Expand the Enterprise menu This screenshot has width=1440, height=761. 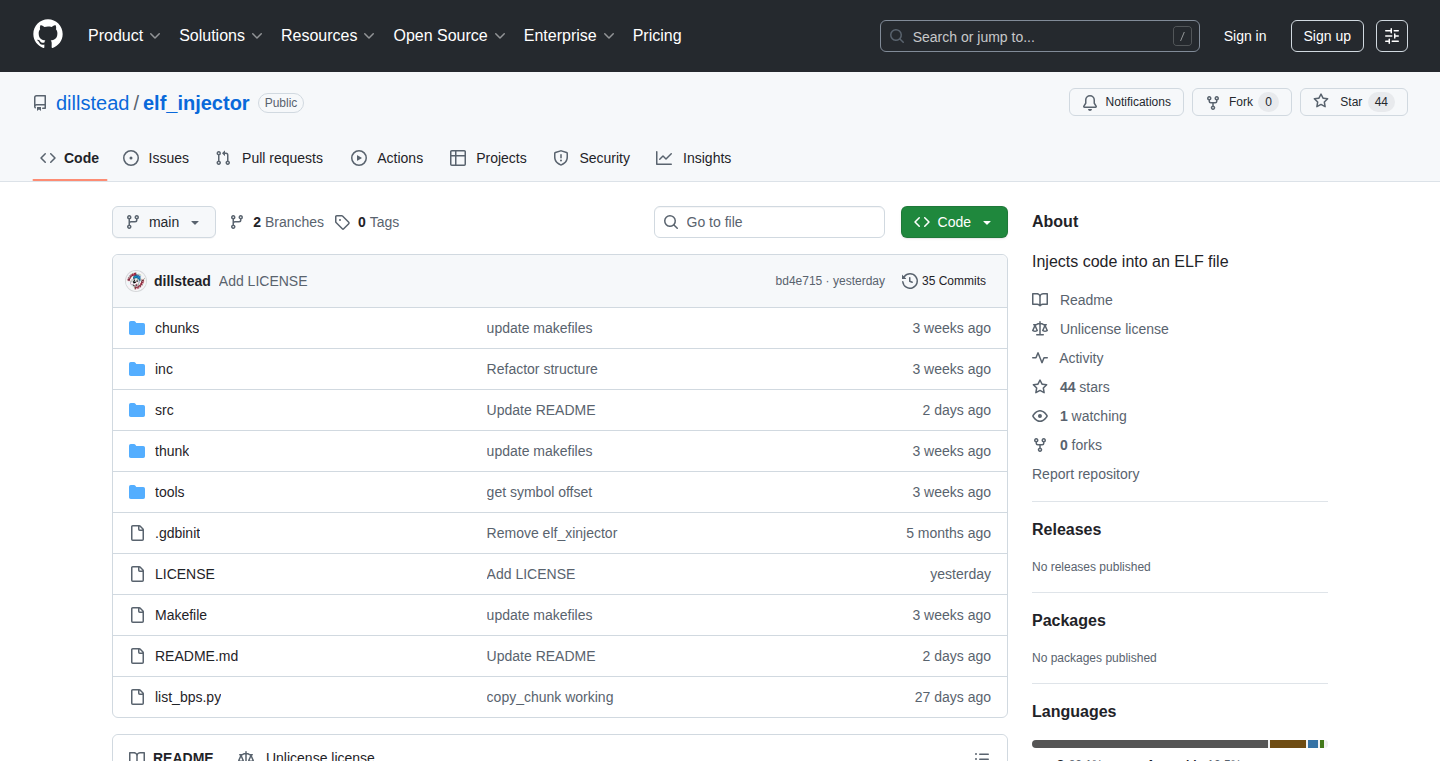[x=569, y=35]
